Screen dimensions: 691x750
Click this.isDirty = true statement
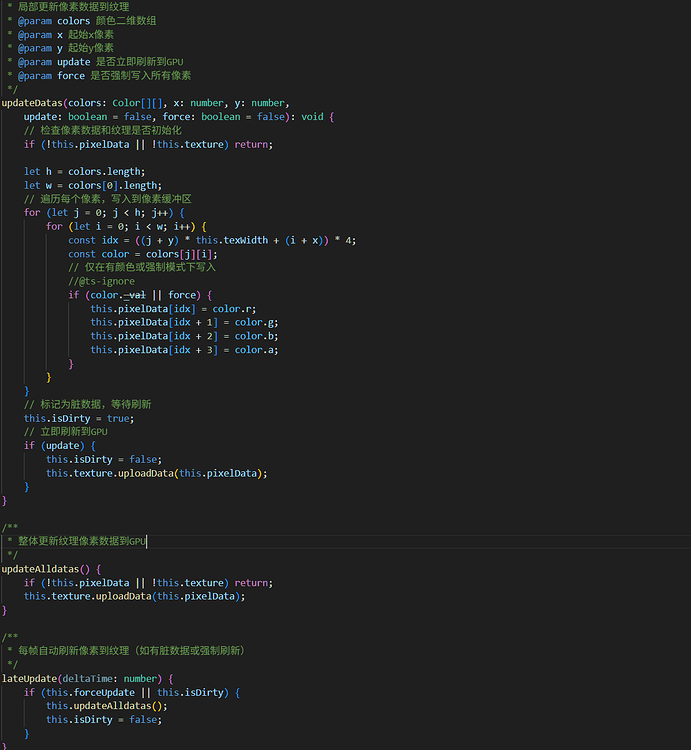point(79,419)
